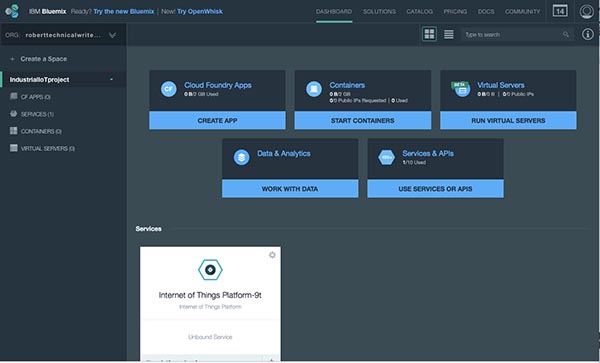Open SERVICES (1) sidebar item
This screenshot has width=600, height=363.
pyautogui.click(x=37, y=114)
